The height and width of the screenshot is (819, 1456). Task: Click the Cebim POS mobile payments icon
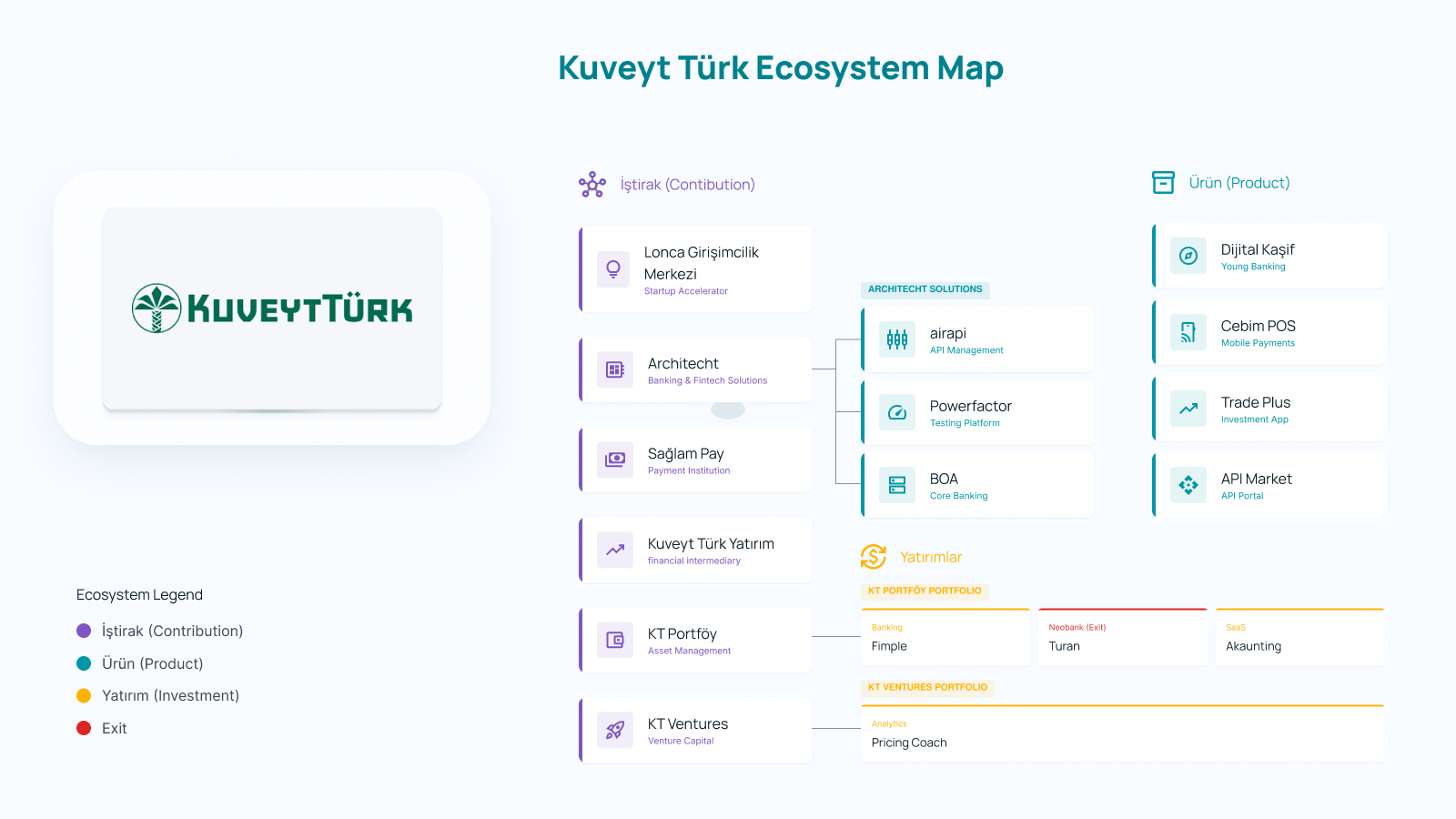1188,332
